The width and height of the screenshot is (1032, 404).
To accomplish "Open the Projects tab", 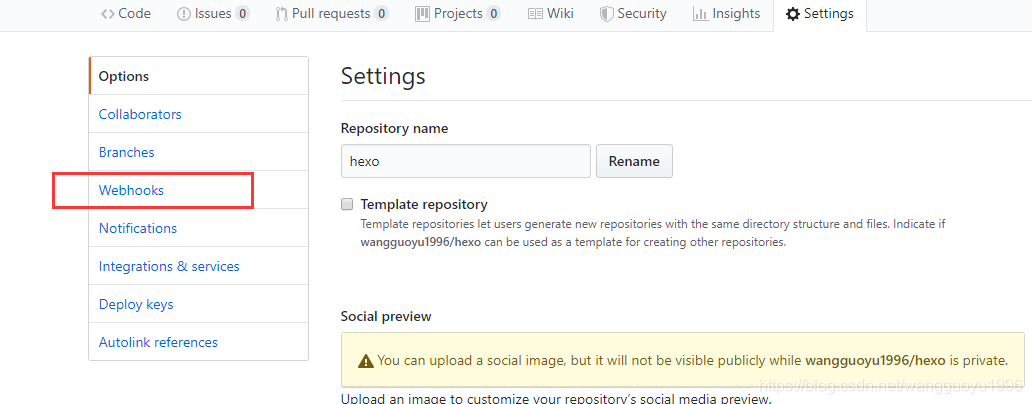I will [x=457, y=13].
